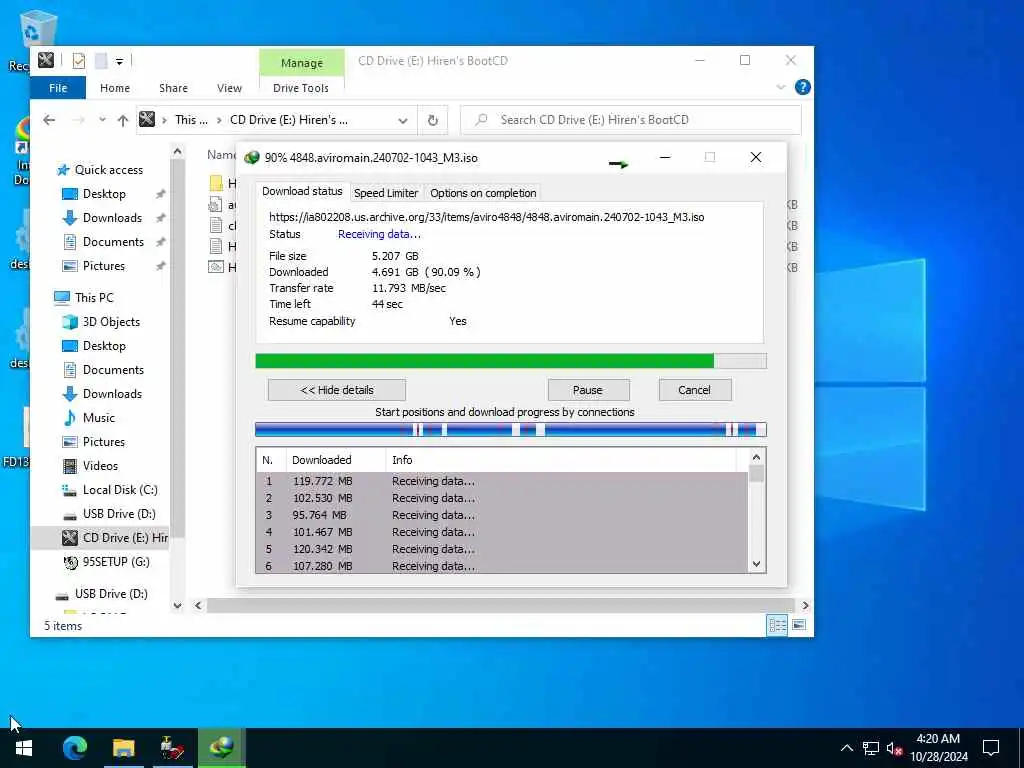This screenshot has width=1024, height=768.
Task: Select USB Drive (D:) under This PC
Action: [x=119, y=514]
